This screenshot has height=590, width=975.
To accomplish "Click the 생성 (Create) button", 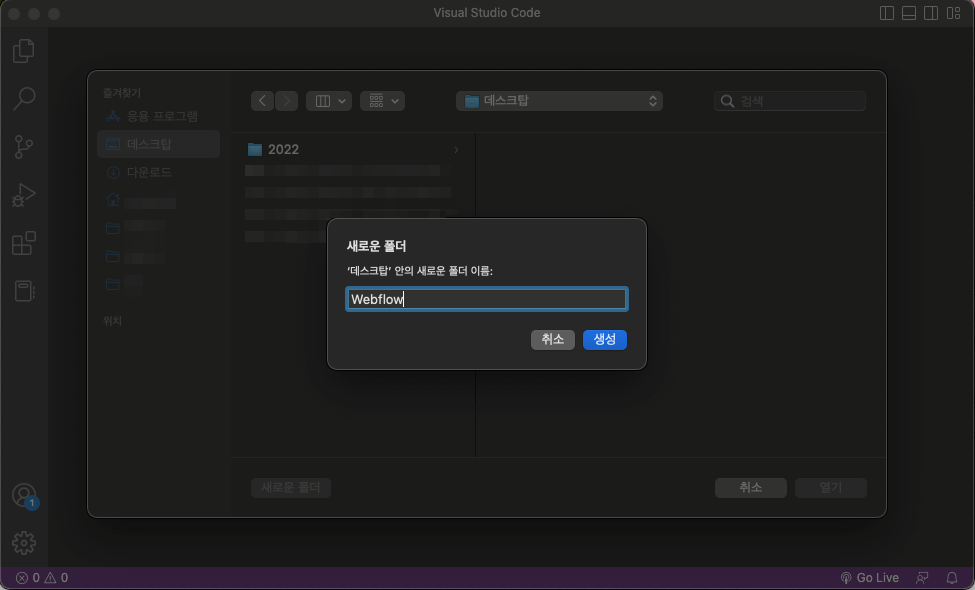I will [604, 339].
